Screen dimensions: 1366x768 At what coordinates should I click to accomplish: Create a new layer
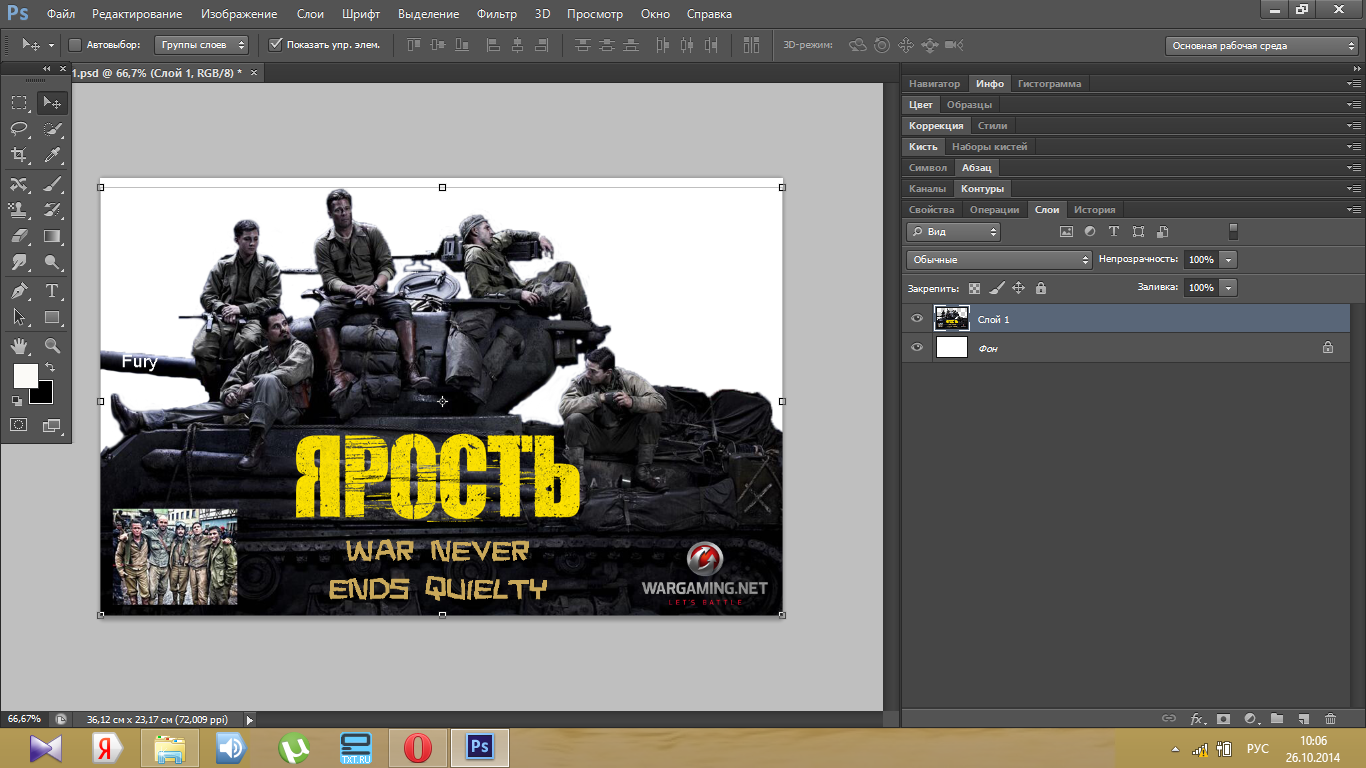pyautogui.click(x=1303, y=719)
